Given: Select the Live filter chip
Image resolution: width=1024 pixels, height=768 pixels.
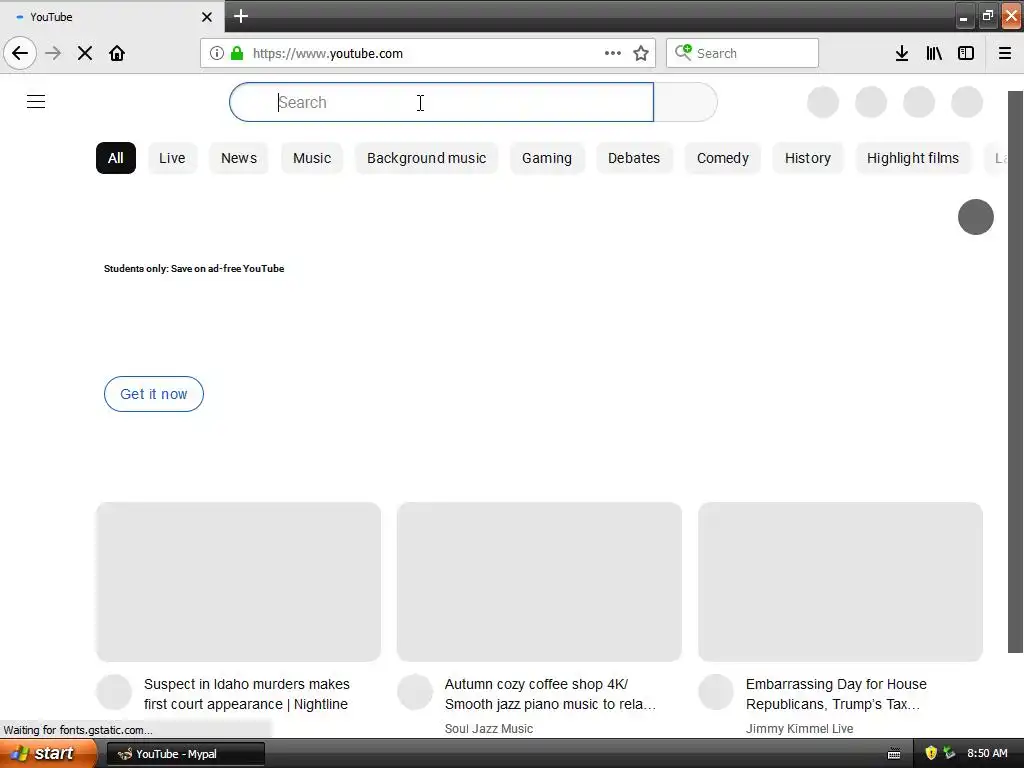Looking at the screenshot, I should click(172, 158).
